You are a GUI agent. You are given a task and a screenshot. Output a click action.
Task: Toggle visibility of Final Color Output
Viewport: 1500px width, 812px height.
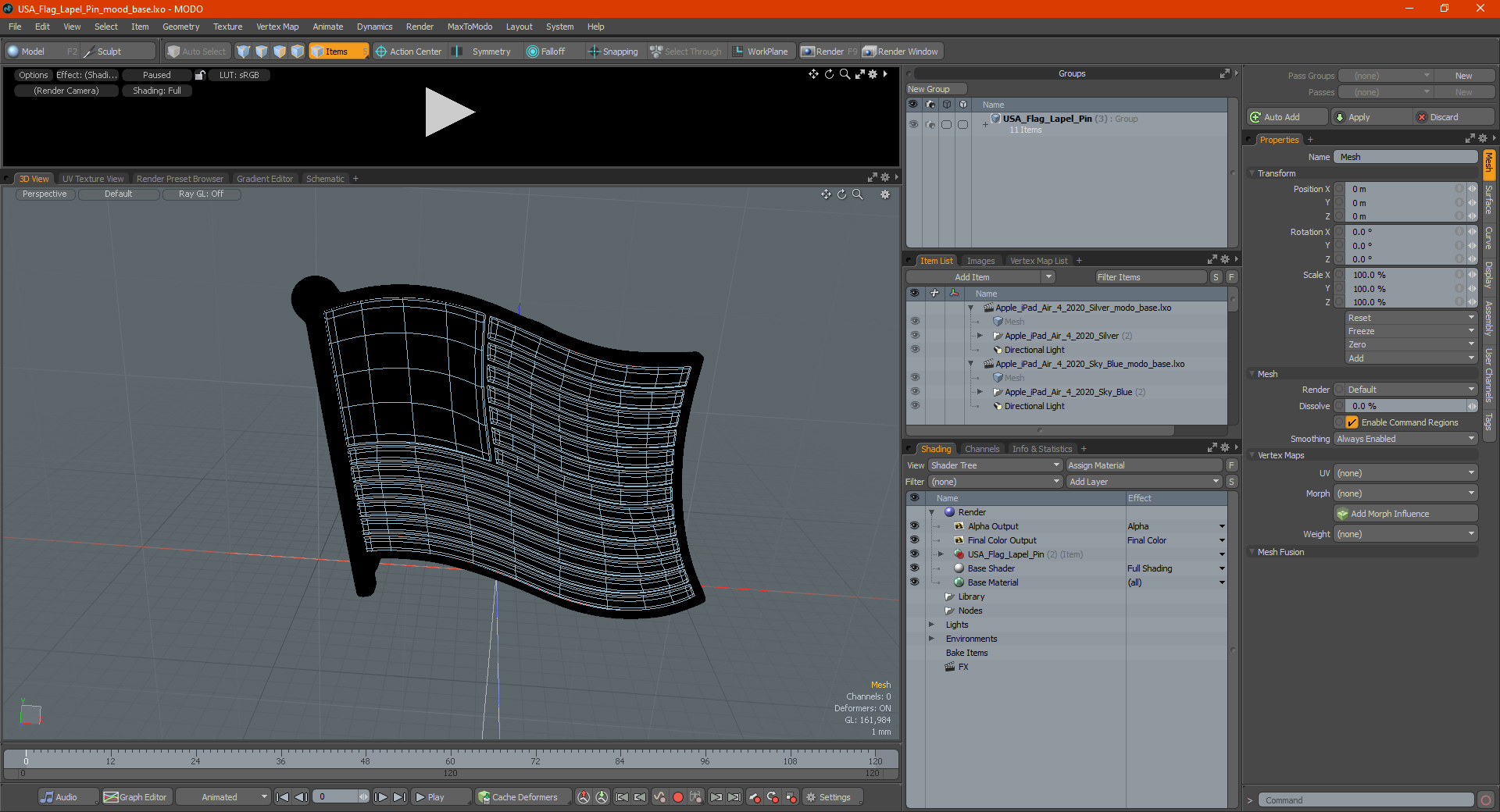[914, 540]
